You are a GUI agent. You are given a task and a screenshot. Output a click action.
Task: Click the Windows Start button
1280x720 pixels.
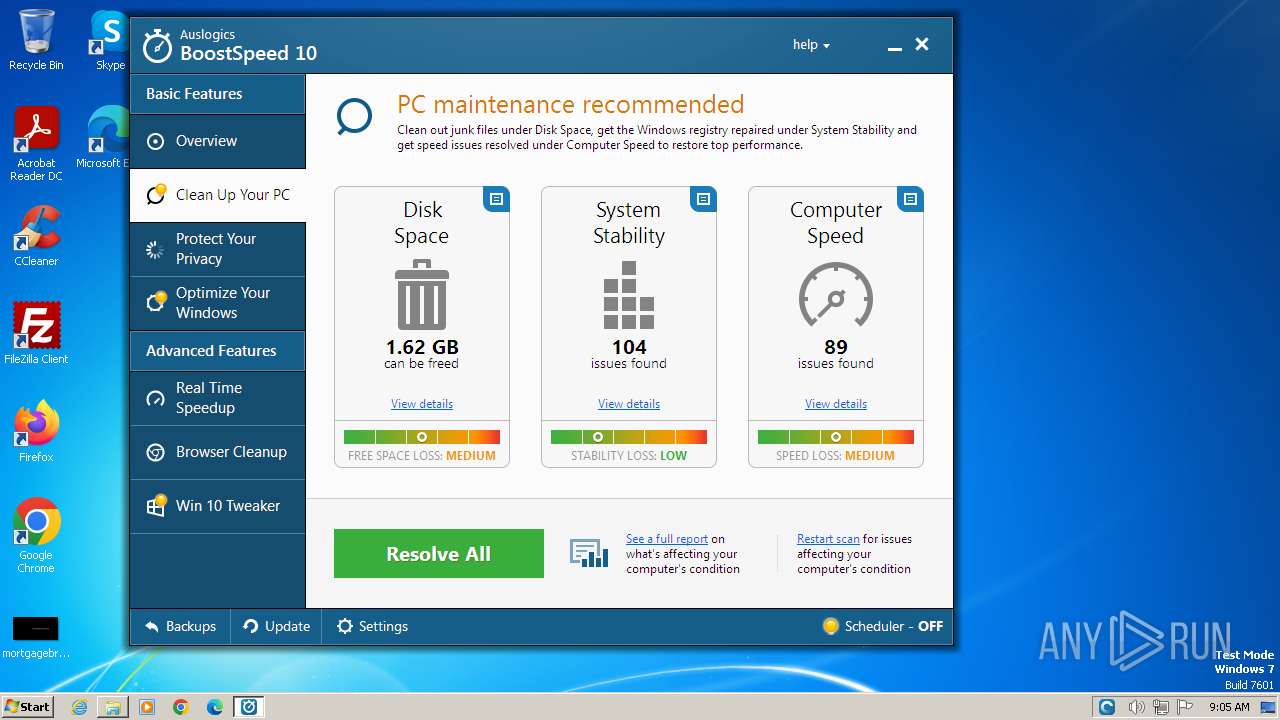[27, 707]
